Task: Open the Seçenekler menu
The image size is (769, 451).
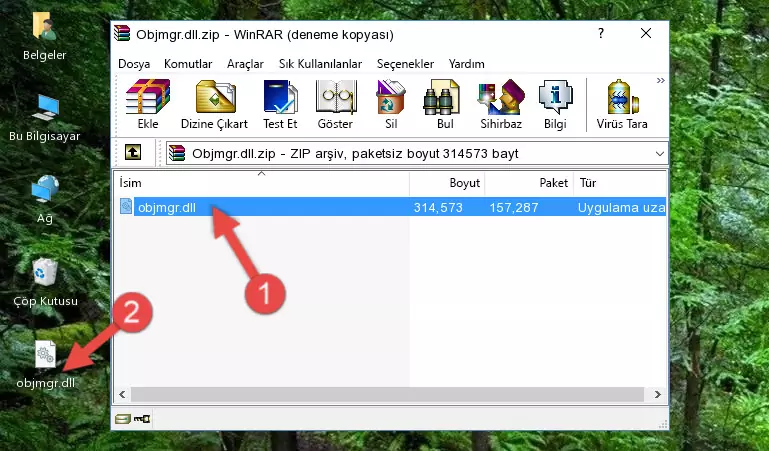Action: tap(405, 64)
